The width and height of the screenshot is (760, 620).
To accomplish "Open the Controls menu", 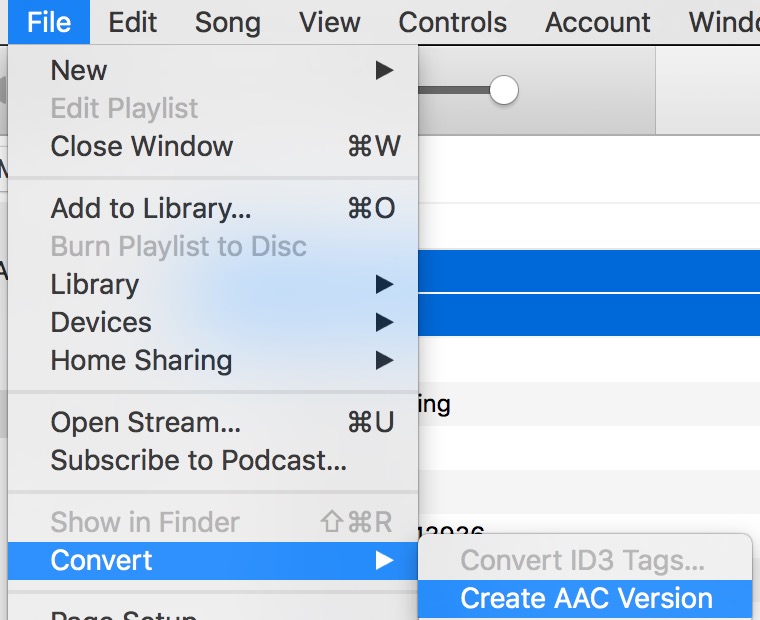I will pos(452,22).
